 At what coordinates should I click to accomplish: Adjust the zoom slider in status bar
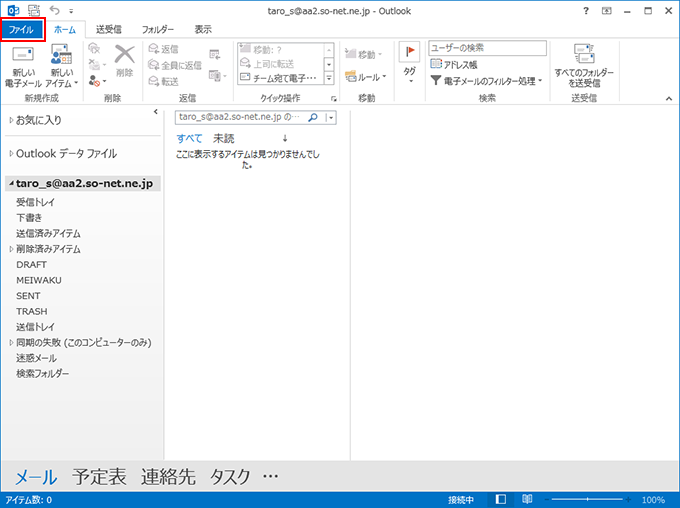tap(590, 499)
